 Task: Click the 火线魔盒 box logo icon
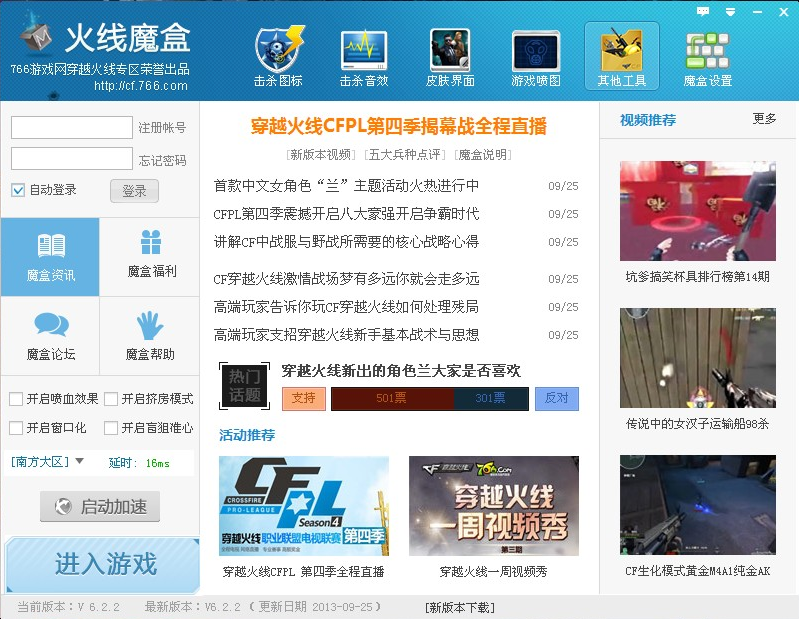[37, 35]
